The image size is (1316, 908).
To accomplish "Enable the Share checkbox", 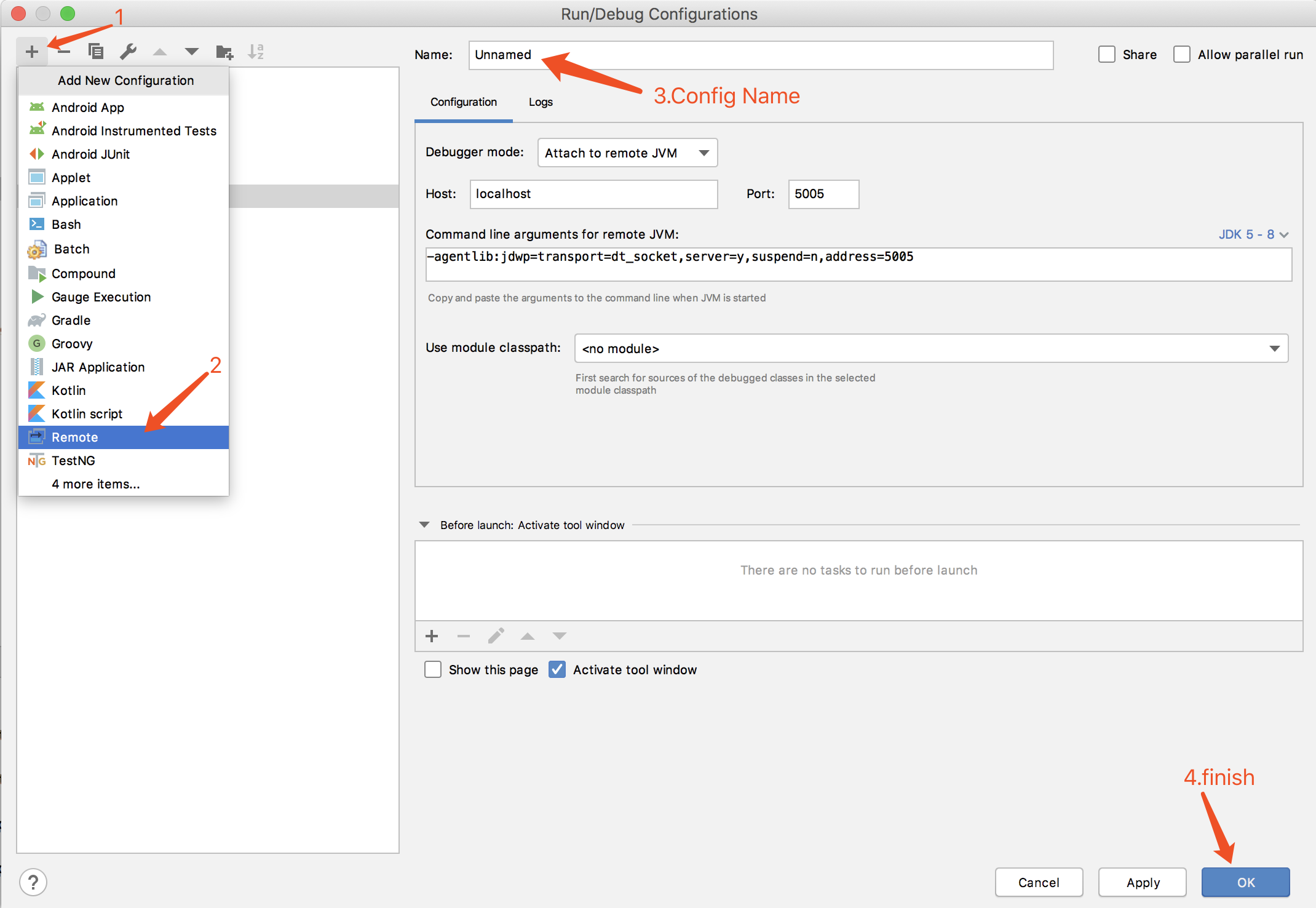I will pyautogui.click(x=1107, y=55).
